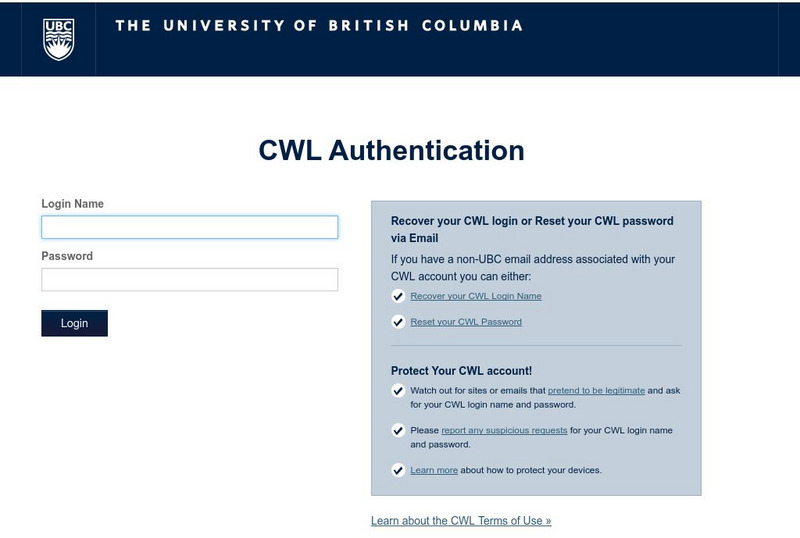Image resolution: width=800 pixels, height=538 pixels.
Task: Click the checkmark beside 'Please report any suspicious requests'
Action: tap(398, 431)
